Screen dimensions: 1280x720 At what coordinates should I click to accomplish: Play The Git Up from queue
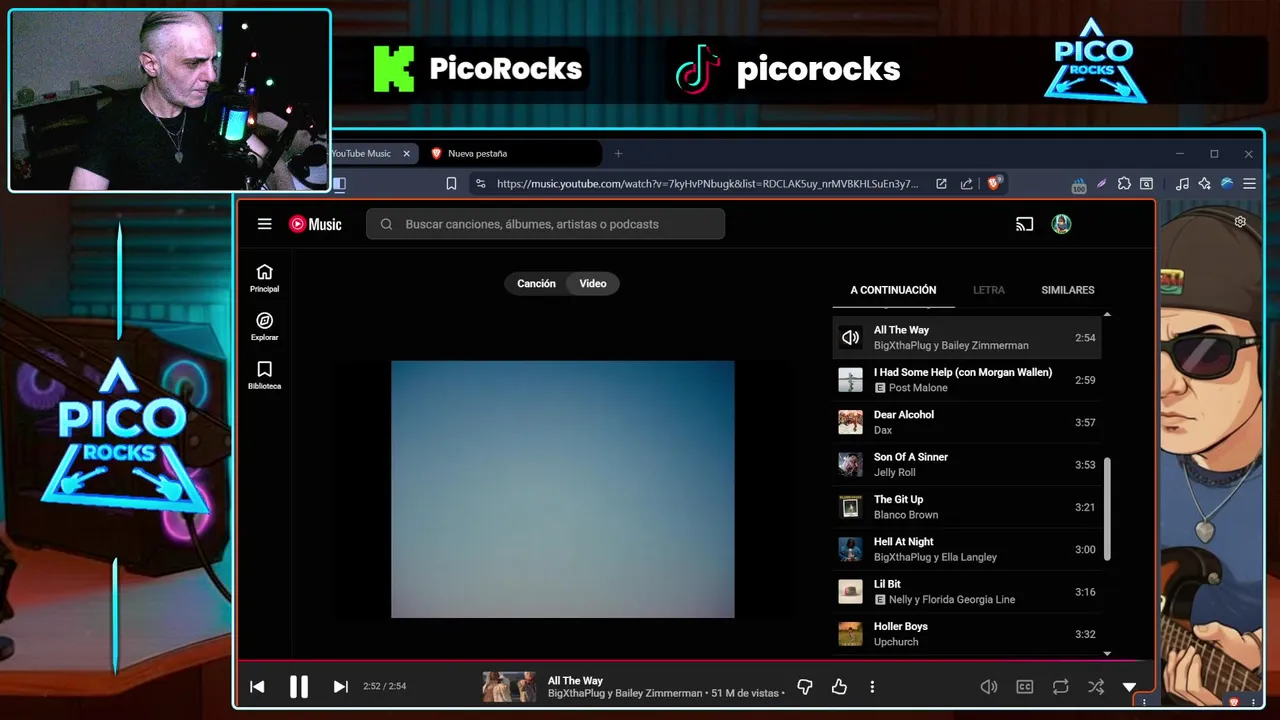click(966, 507)
